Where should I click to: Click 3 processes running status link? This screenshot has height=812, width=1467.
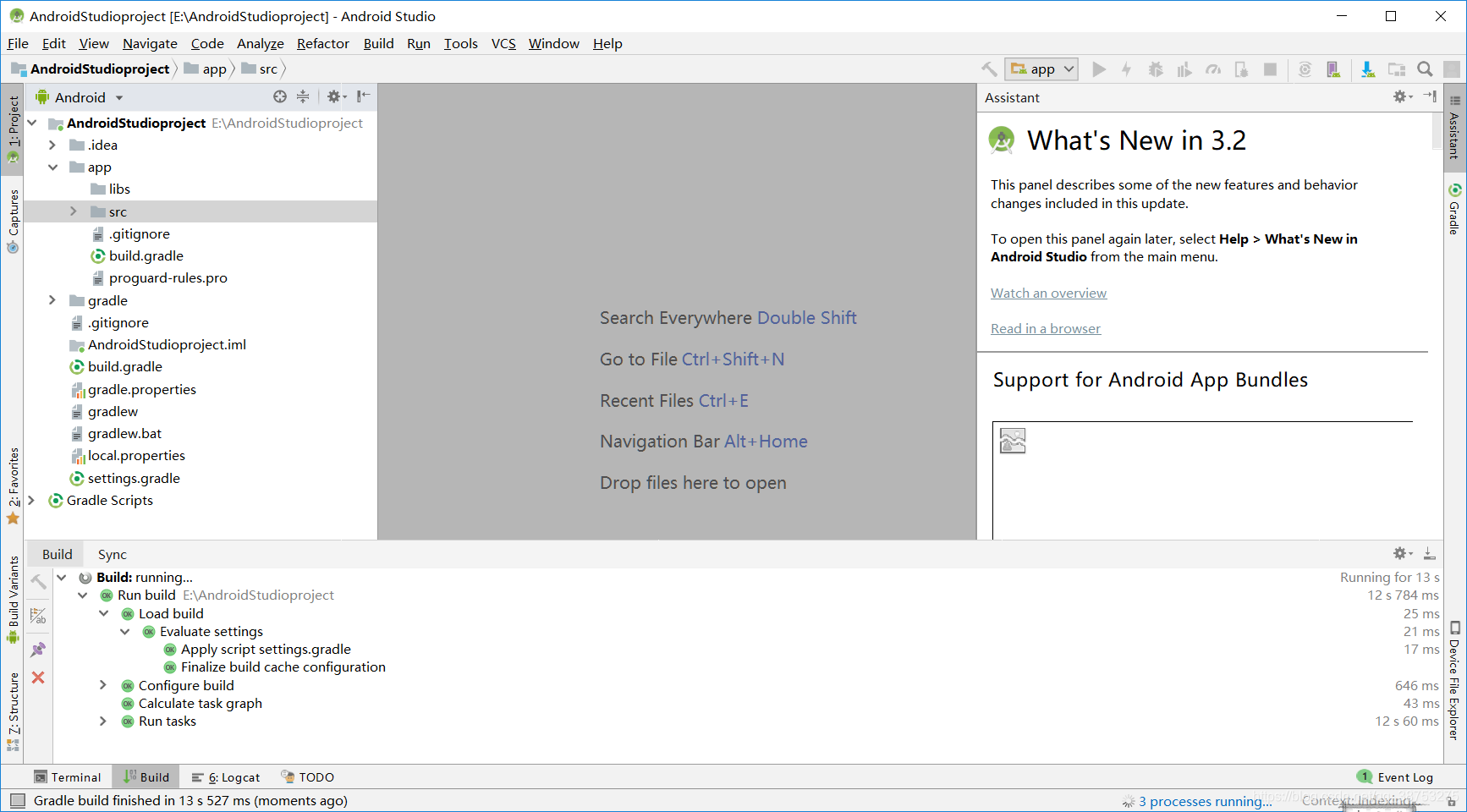click(x=1205, y=801)
